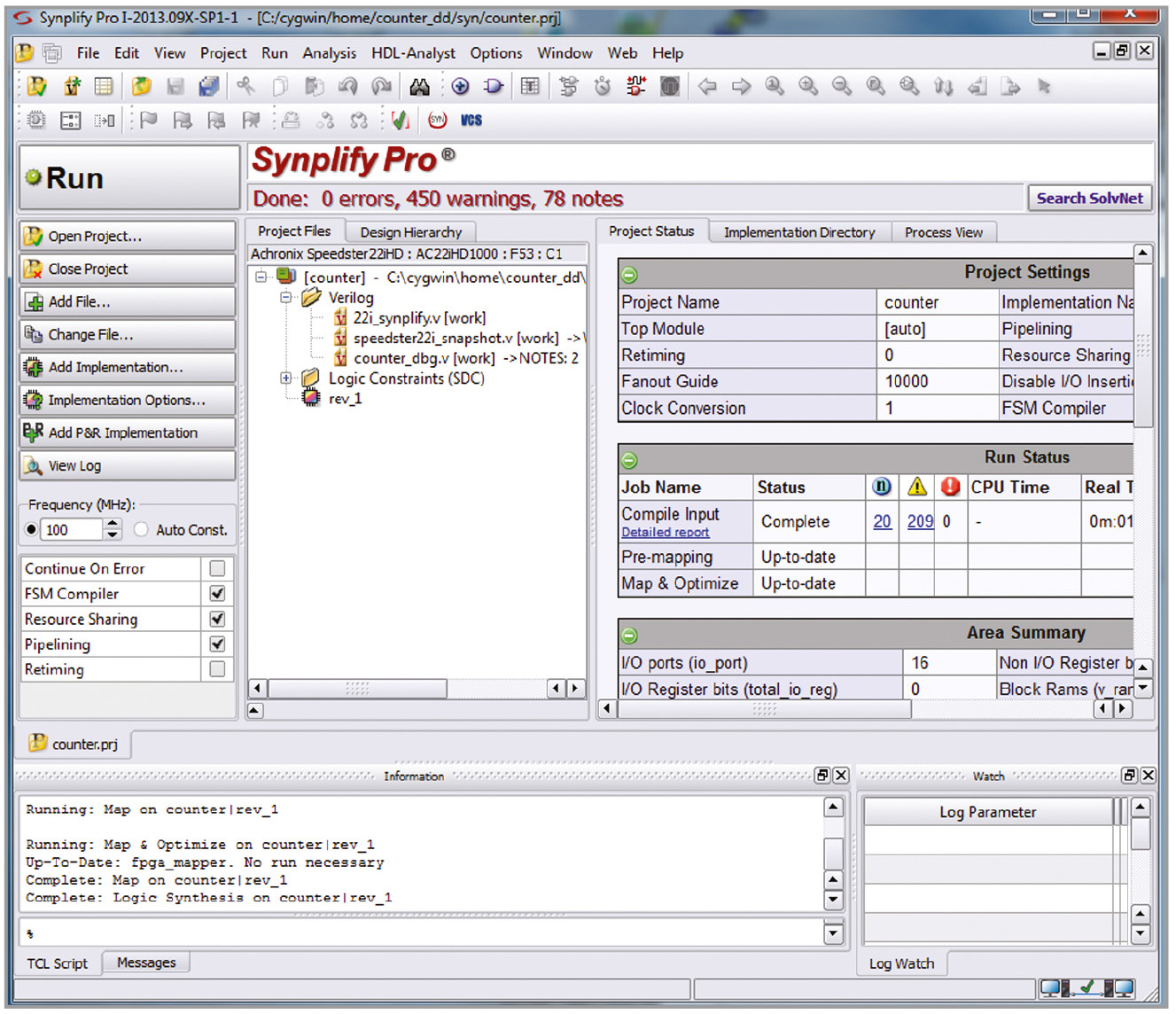Click the Full View magnifier icon
Image resolution: width=1176 pixels, height=1014 pixels.
click(876, 86)
